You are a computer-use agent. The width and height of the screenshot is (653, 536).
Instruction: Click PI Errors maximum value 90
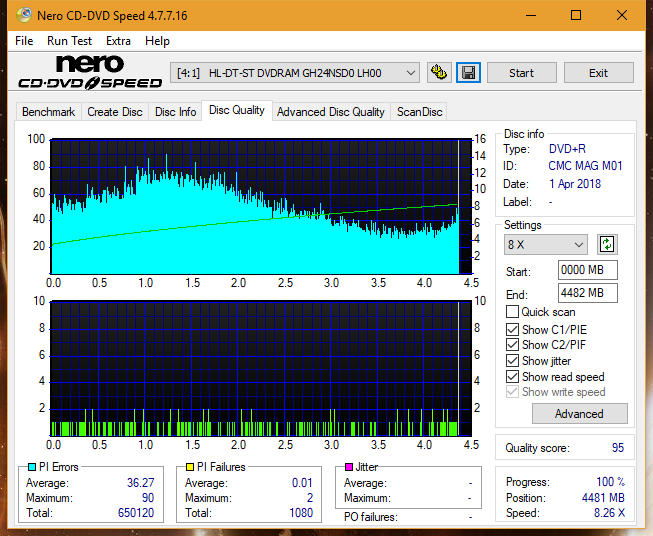click(x=148, y=498)
